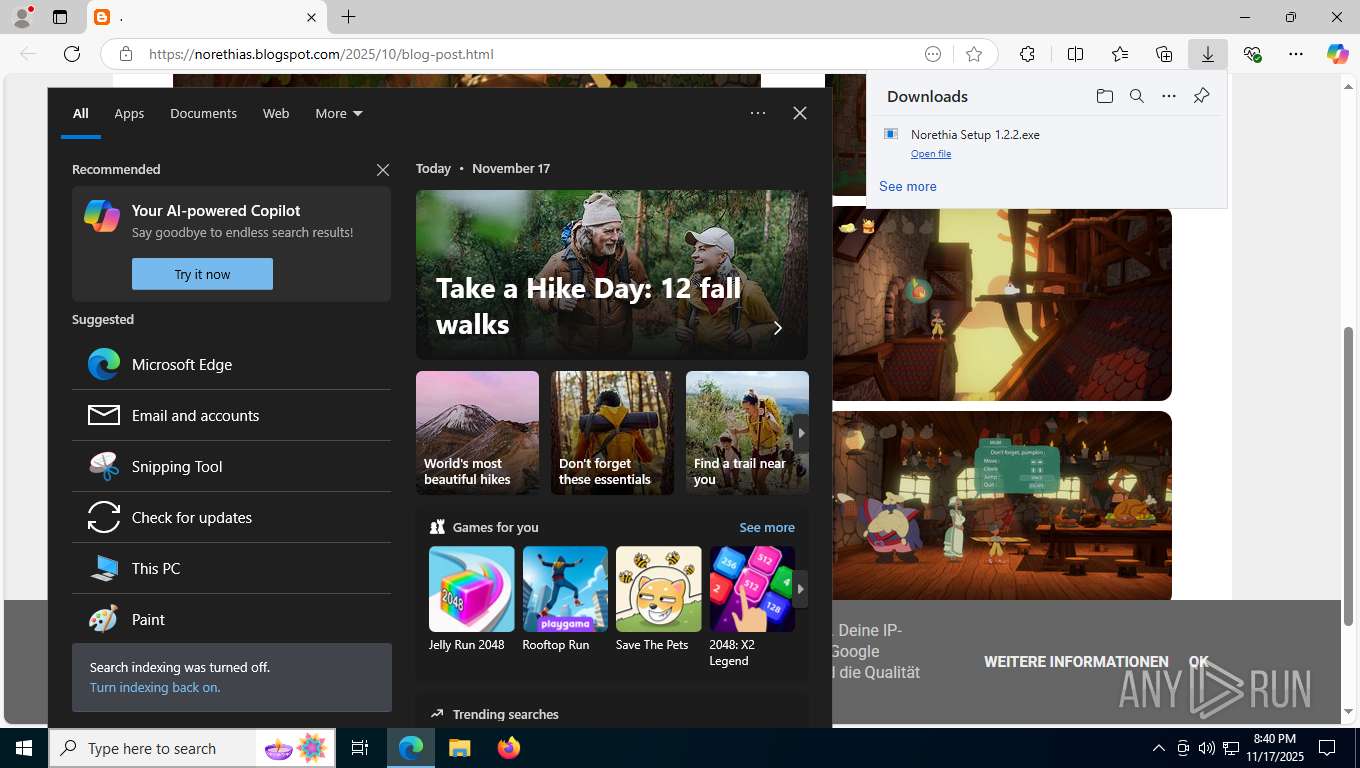Click Open file under Norethia Setup
This screenshot has width=1360, height=768.
click(x=931, y=154)
